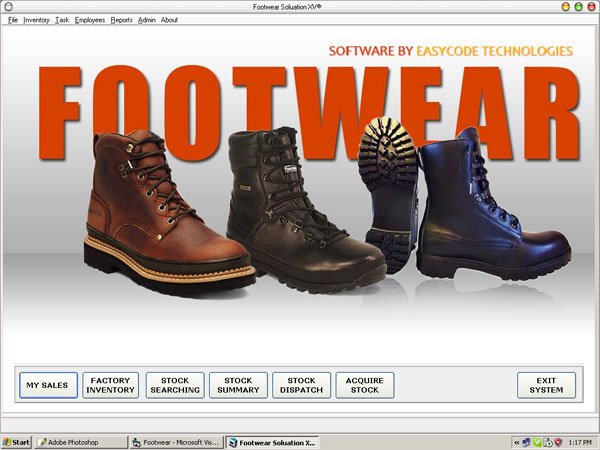Open the Reports menu
The image size is (600, 450).
[x=121, y=19]
